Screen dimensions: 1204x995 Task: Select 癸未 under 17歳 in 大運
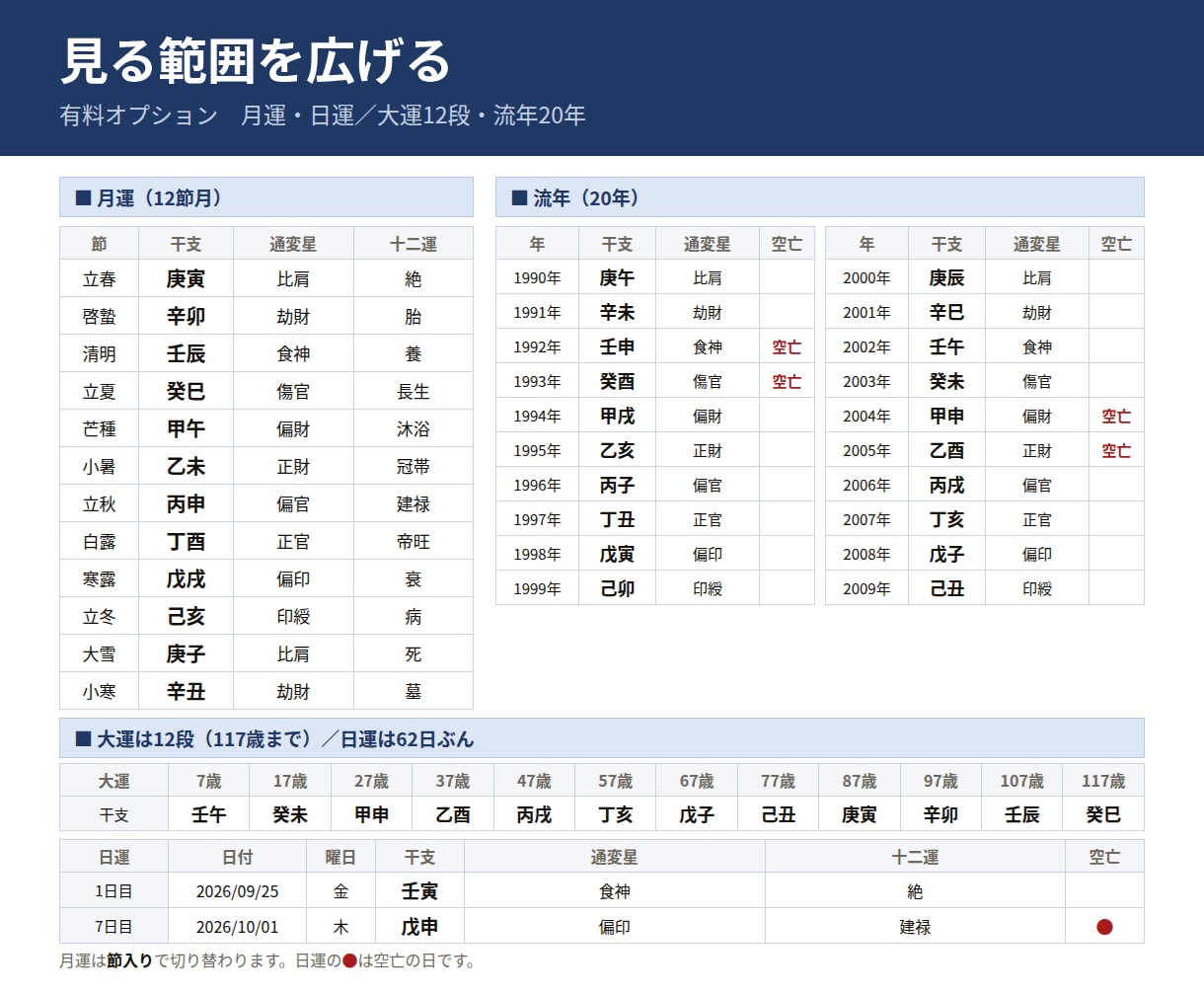pyautogui.click(x=290, y=815)
